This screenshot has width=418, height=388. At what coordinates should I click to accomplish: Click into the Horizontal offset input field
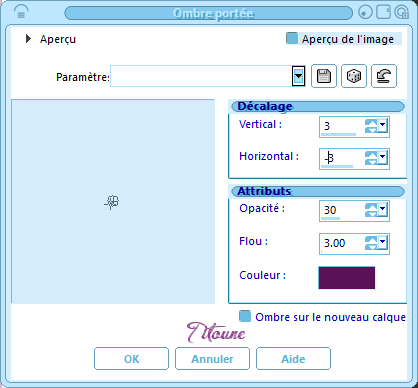pos(342,158)
